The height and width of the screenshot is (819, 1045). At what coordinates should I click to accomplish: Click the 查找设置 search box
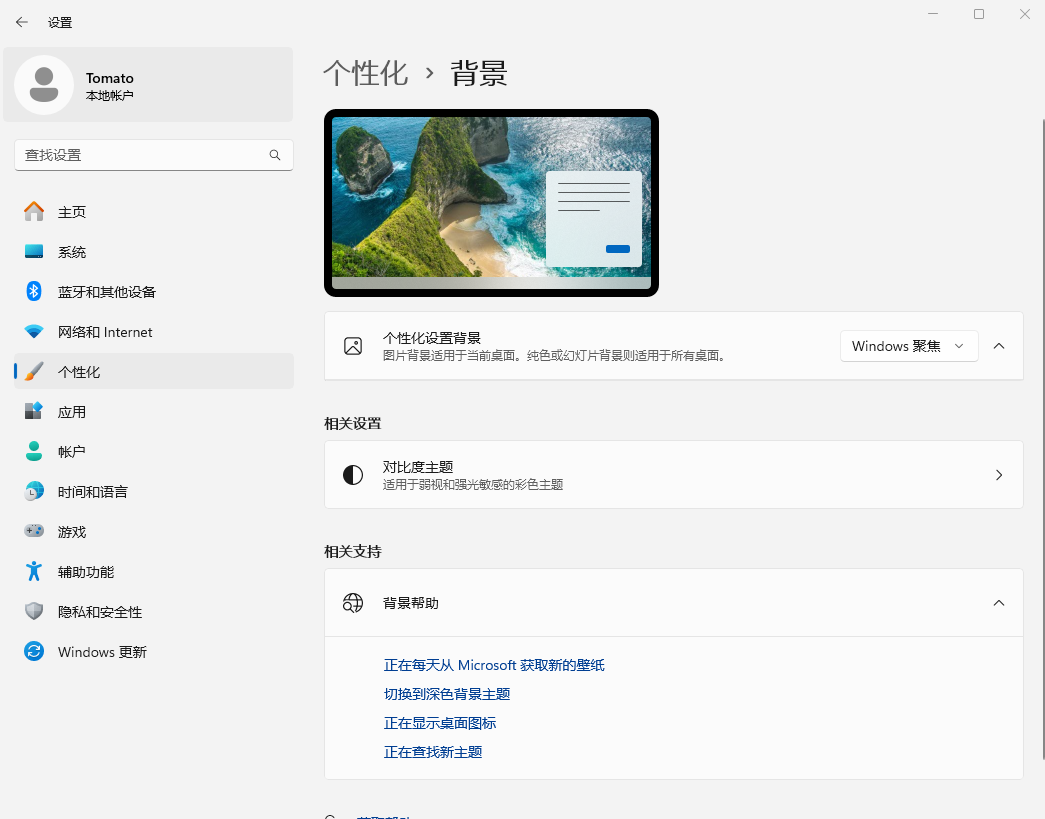pyautogui.click(x=145, y=155)
